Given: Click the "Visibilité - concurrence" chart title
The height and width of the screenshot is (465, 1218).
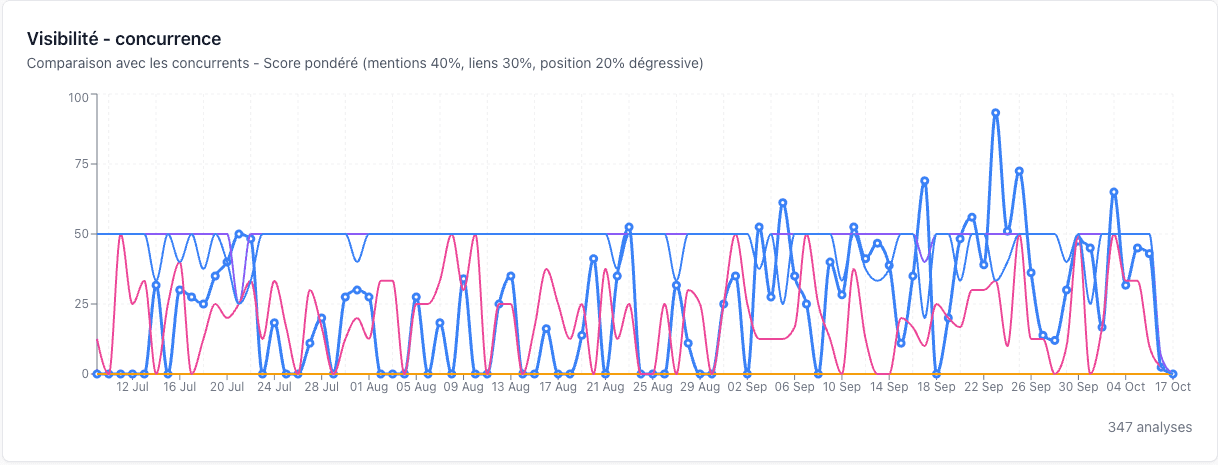Looking at the screenshot, I should coord(124,39).
